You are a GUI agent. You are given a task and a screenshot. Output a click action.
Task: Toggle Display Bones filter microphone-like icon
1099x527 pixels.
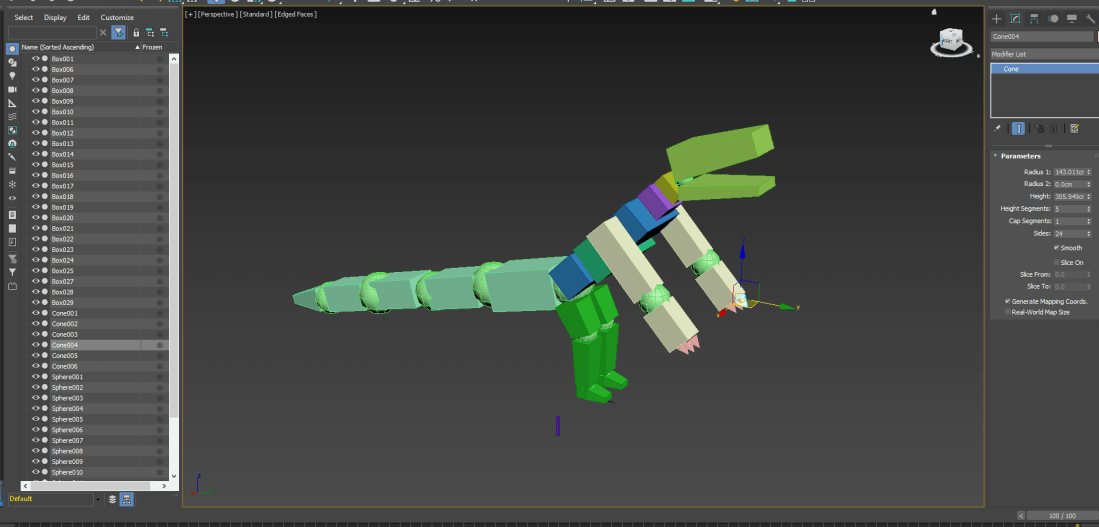coord(12,157)
